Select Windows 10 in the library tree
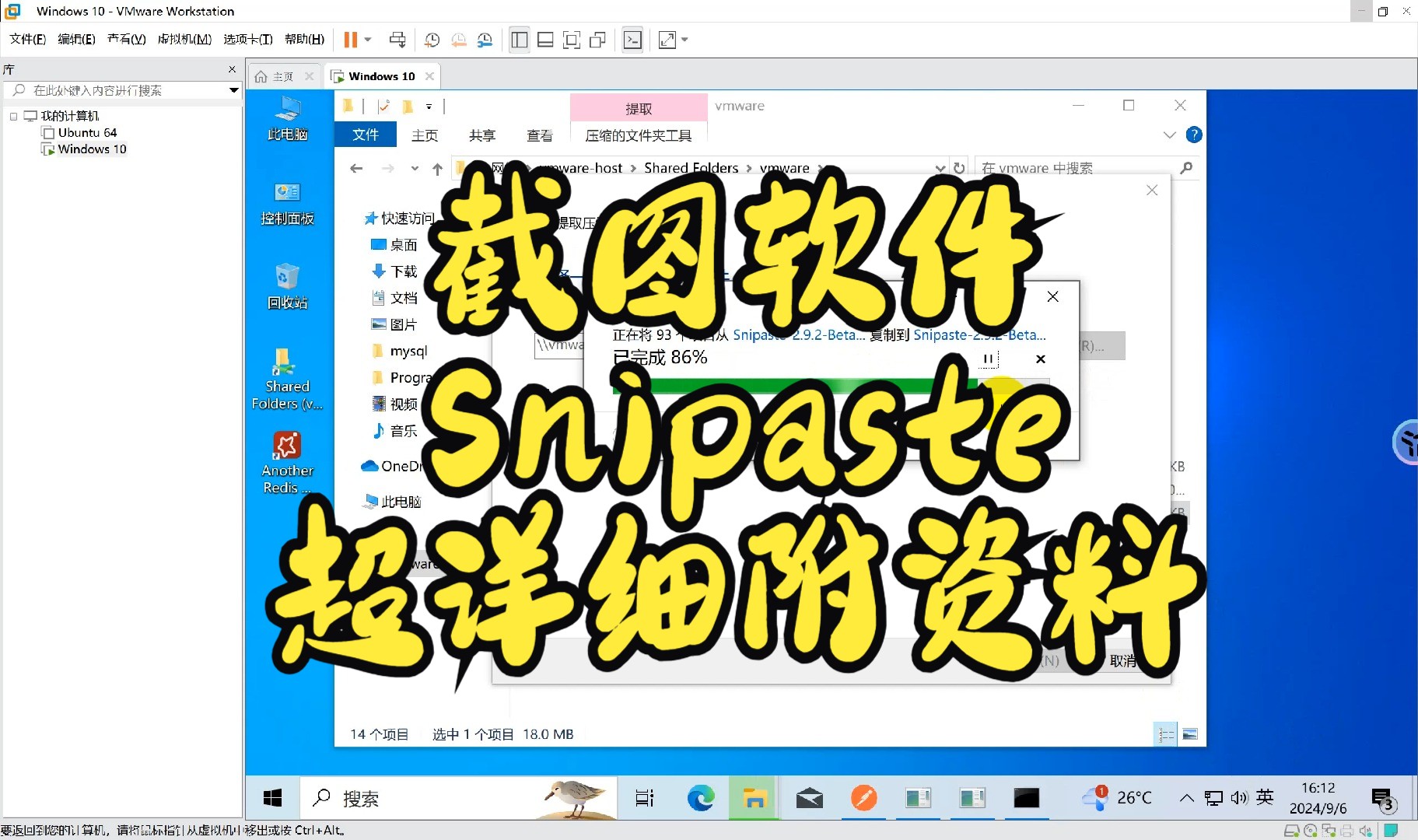This screenshot has height=840, width=1418. click(x=92, y=149)
